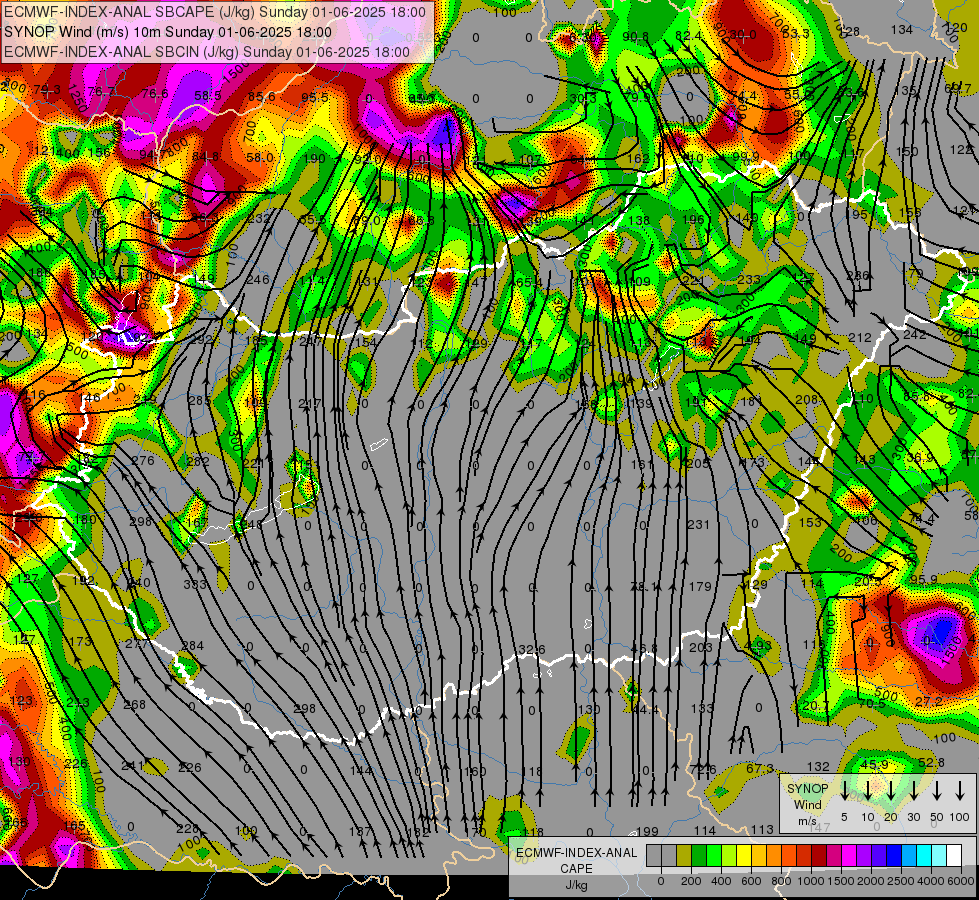Click the map value 208
The width and height of the screenshot is (979, 900).
(x=807, y=399)
